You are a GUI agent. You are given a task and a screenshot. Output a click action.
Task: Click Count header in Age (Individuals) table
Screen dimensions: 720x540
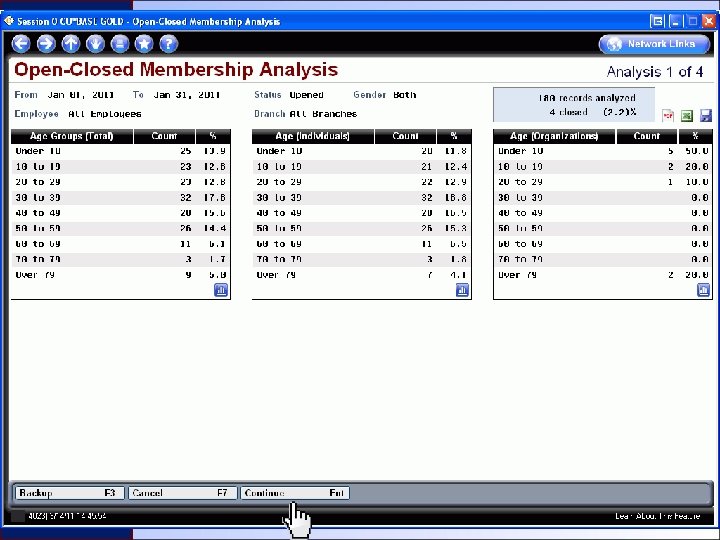(x=405, y=136)
